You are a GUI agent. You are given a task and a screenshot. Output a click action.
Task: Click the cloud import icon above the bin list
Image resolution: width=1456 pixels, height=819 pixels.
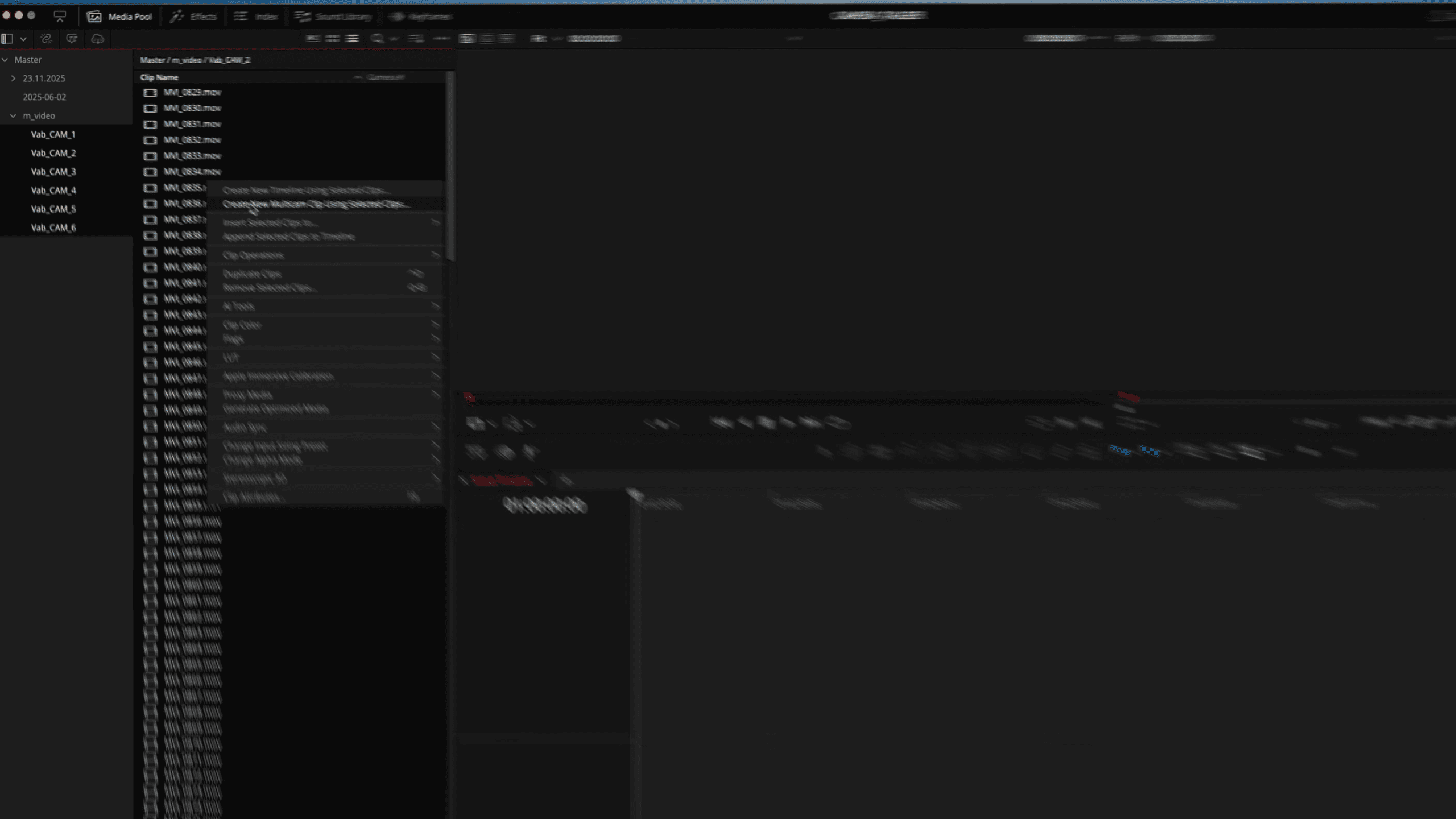(x=97, y=39)
